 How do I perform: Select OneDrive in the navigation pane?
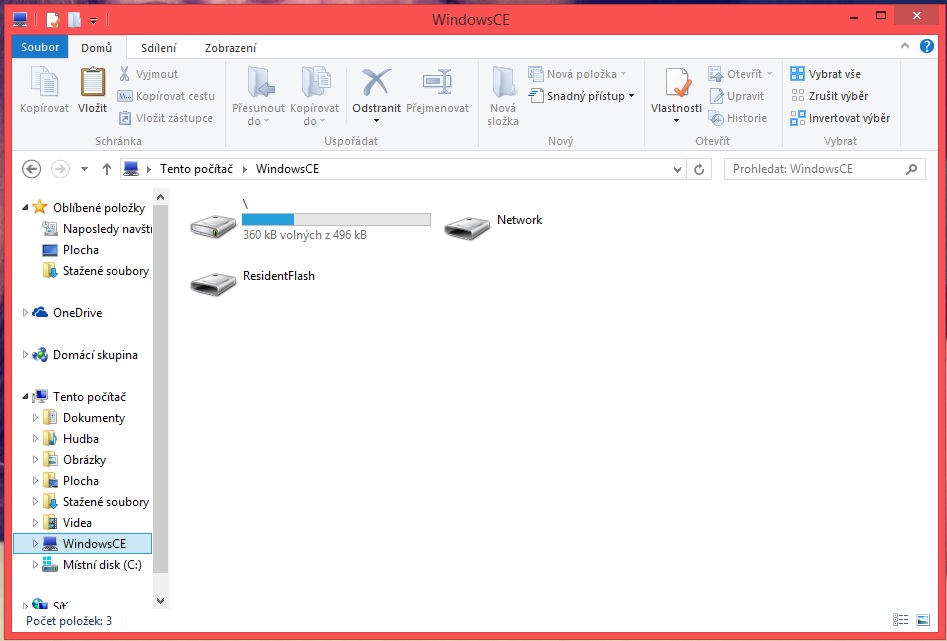tap(67, 312)
